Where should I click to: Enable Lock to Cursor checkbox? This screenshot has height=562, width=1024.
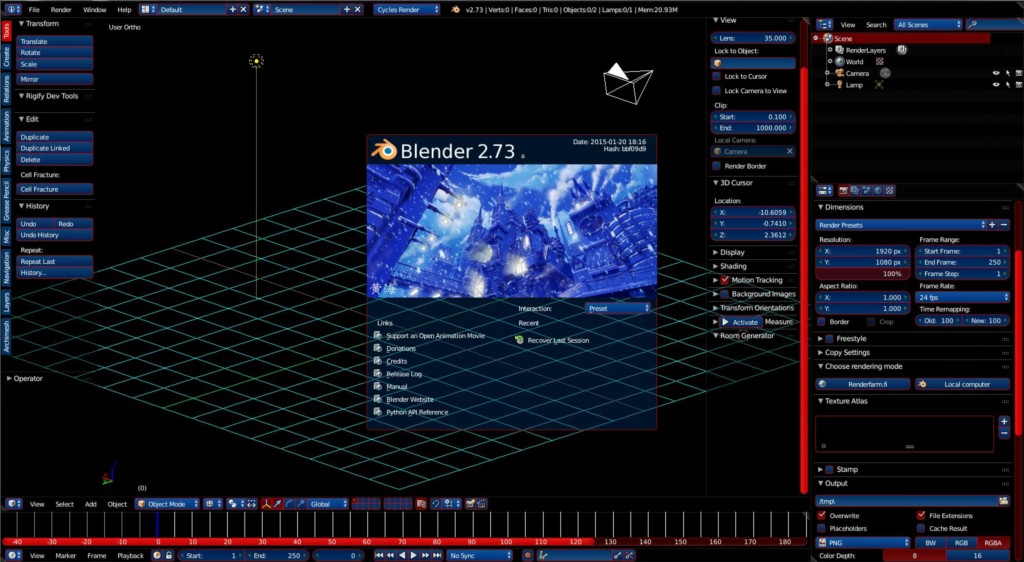[x=717, y=76]
